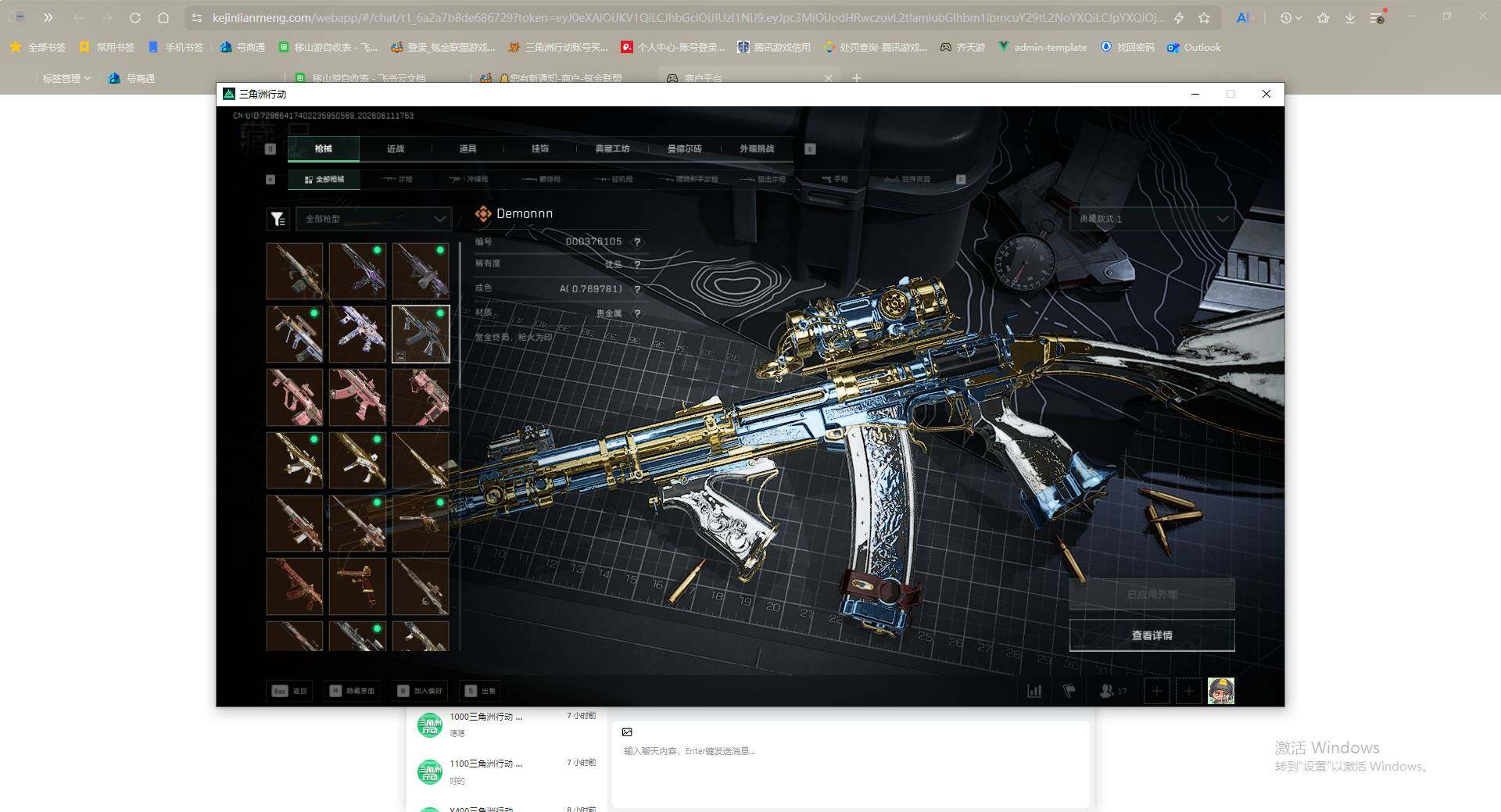
Task: Open the 1100三角洲行动 chat conversation
Action: pos(507,771)
